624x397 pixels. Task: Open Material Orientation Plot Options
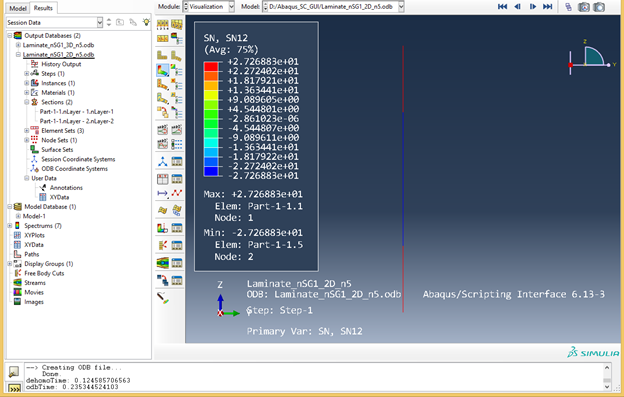[177, 98]
